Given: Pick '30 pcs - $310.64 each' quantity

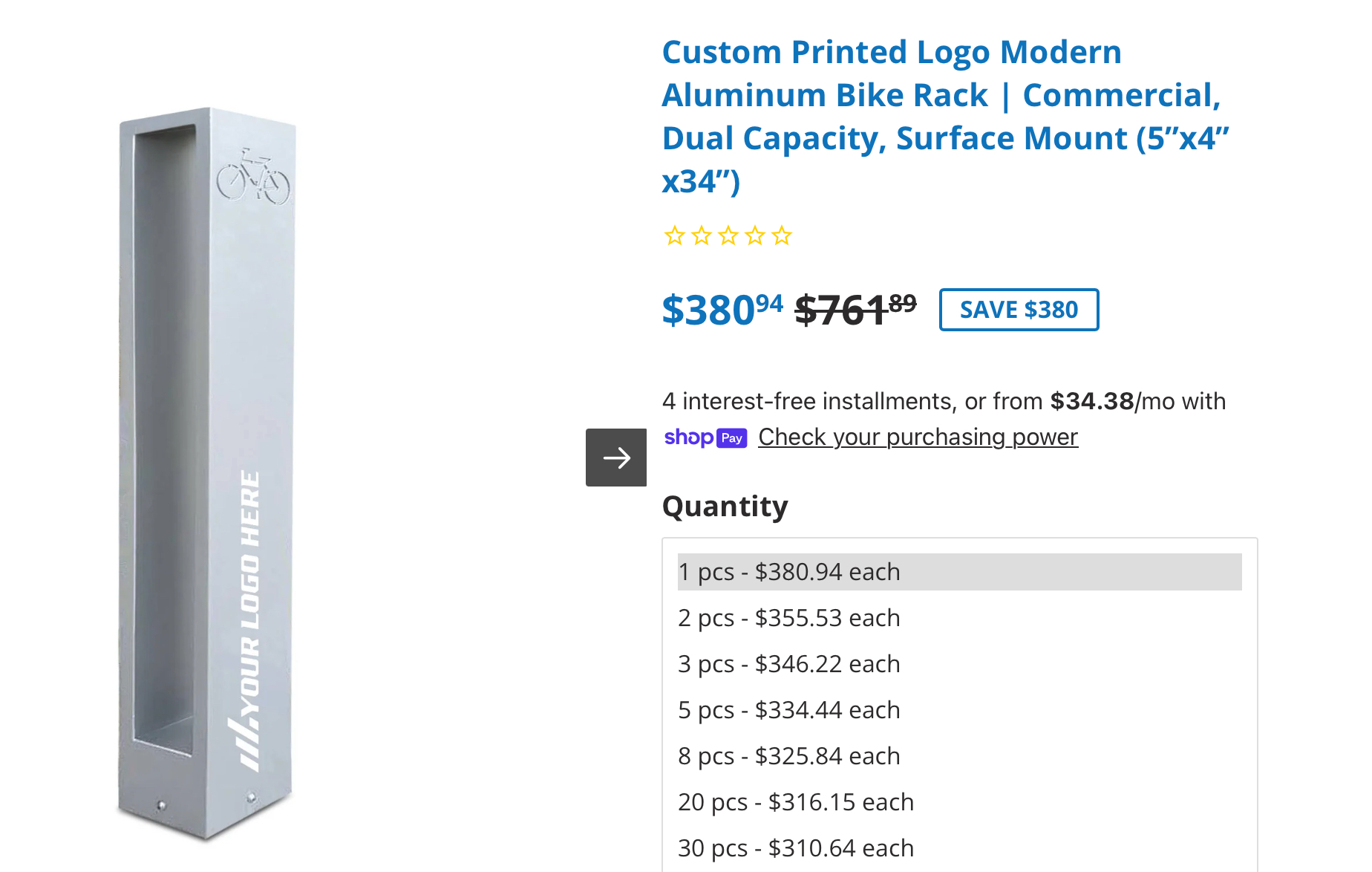Looking at the screenshot, I should [795, 848].
